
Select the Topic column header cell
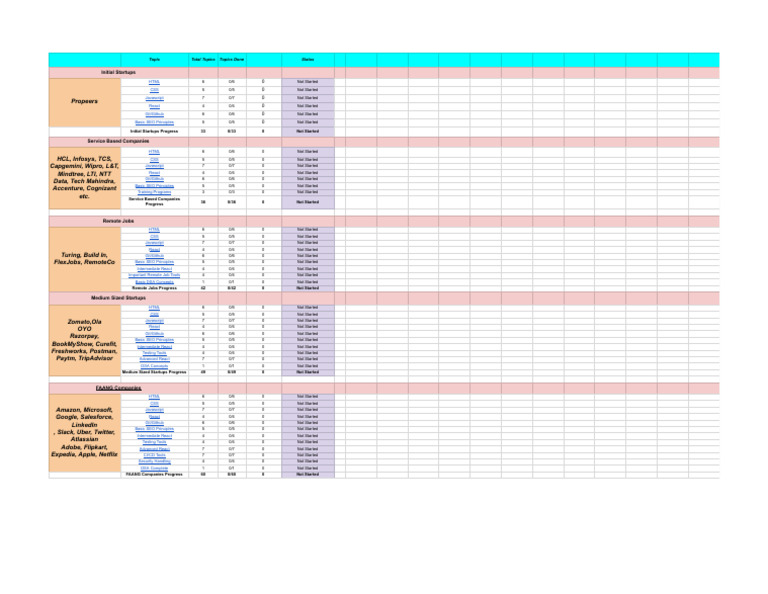(154, 60)
